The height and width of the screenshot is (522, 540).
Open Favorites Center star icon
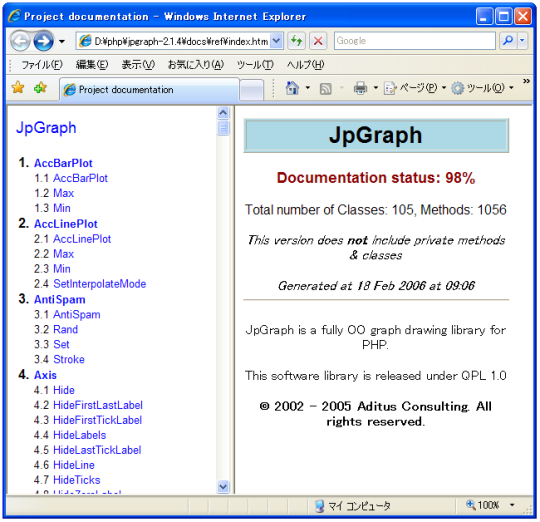[x=18, y=88]
